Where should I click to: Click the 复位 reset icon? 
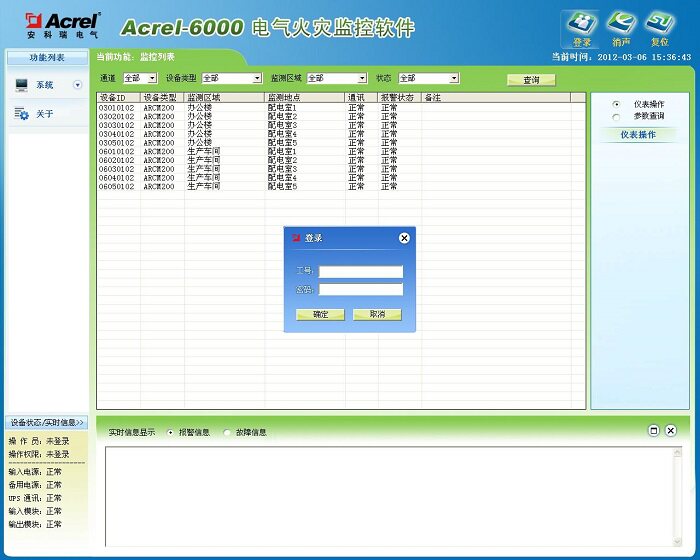(659, 29)
